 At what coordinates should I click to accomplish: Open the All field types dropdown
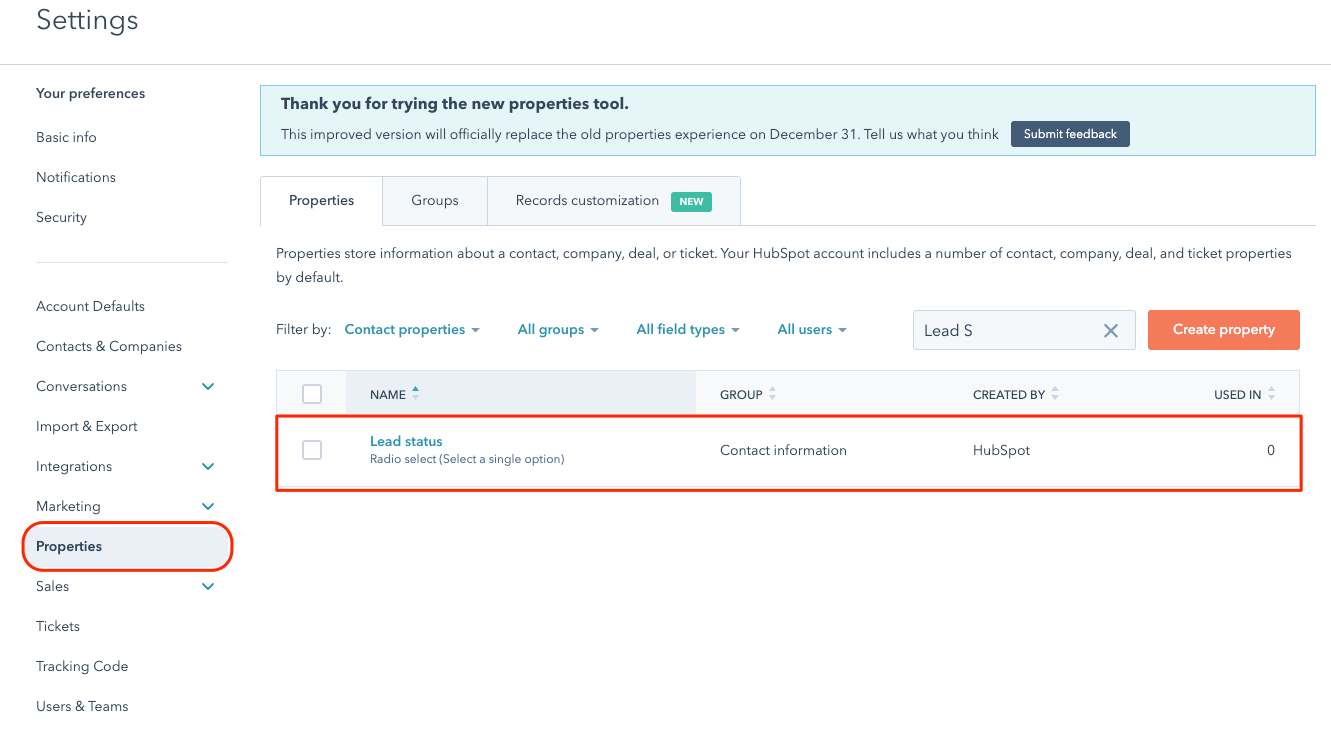(688, 329)
